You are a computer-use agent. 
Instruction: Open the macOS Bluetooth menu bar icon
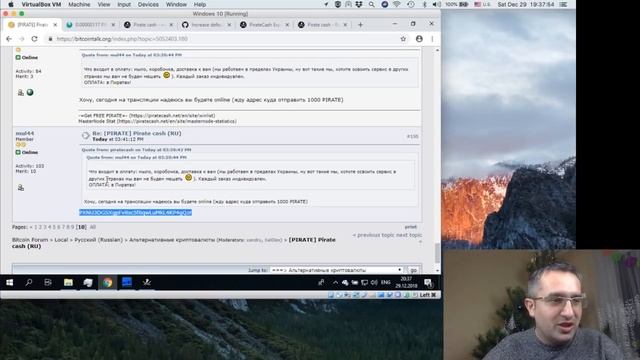pos(424,4)
